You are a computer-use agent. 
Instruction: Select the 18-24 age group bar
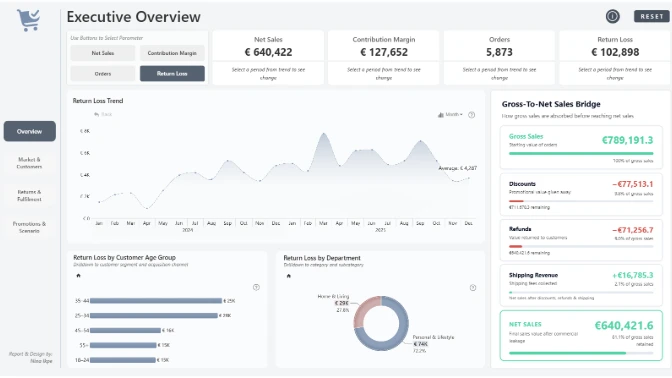[123, 360]
